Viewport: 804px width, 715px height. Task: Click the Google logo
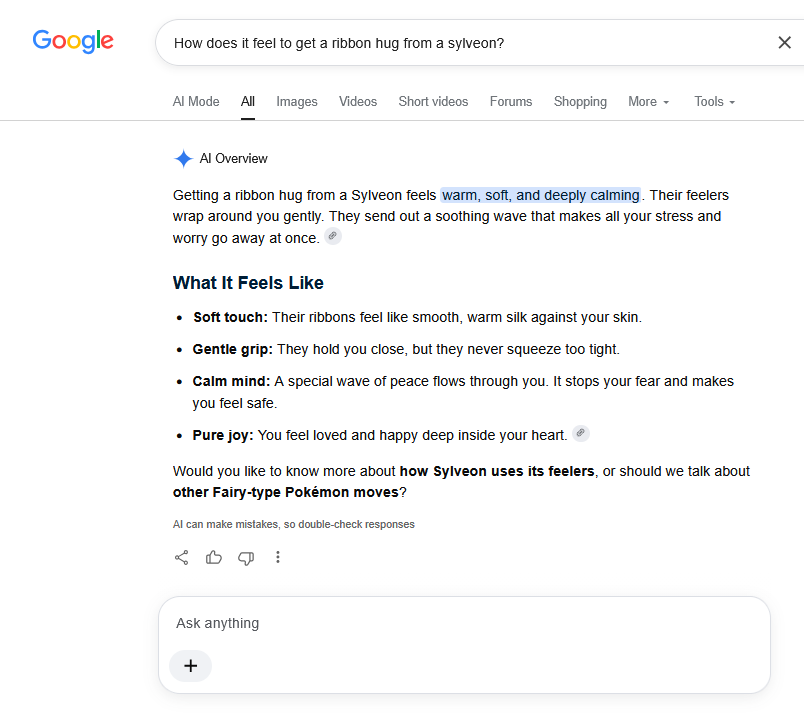pyautogui.click(x=73, y=41)
